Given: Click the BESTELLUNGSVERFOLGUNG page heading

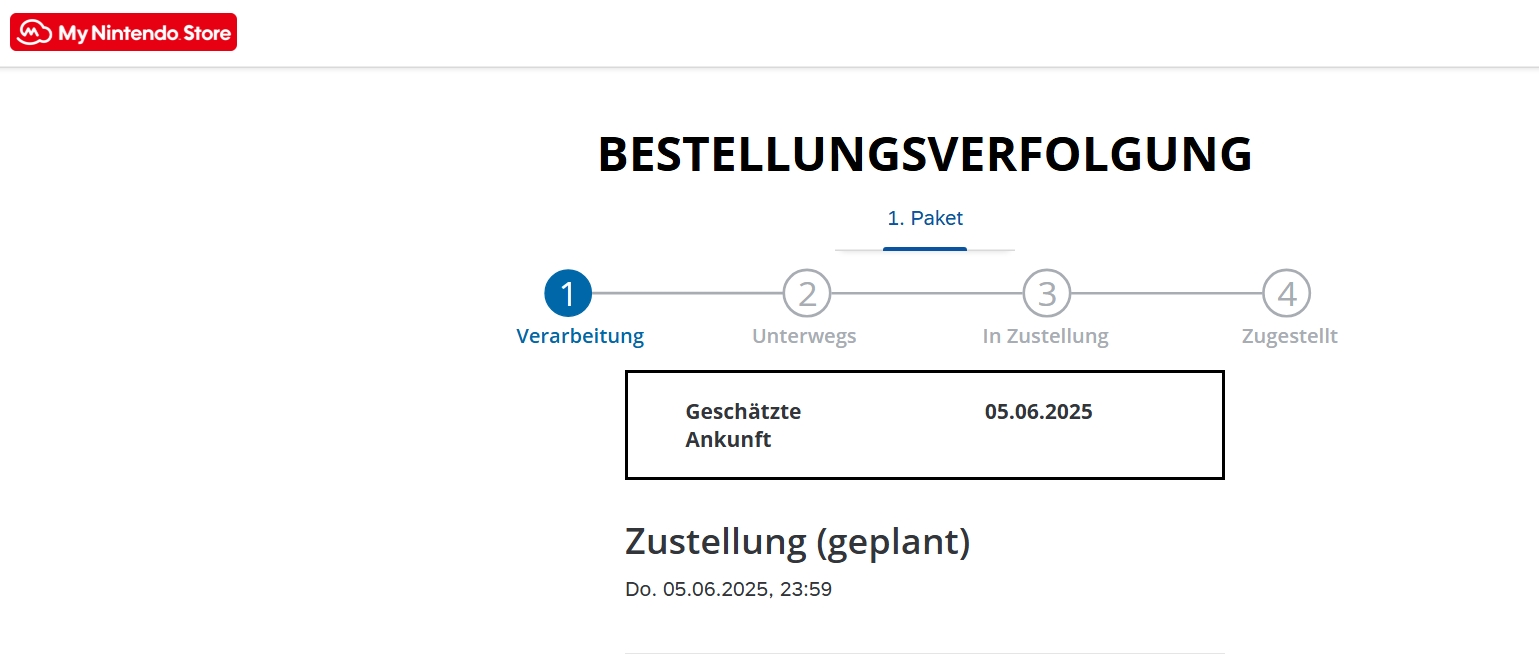Looking at the screenshot, I should click(925, 155).
